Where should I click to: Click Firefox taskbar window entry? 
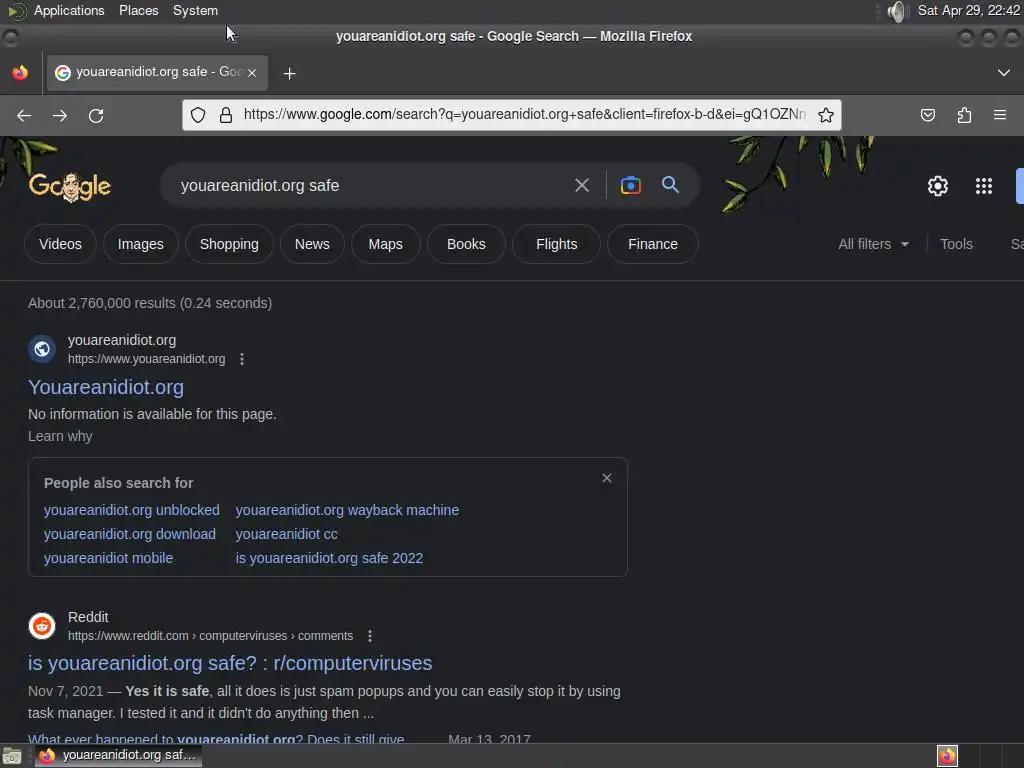[118, 756]
